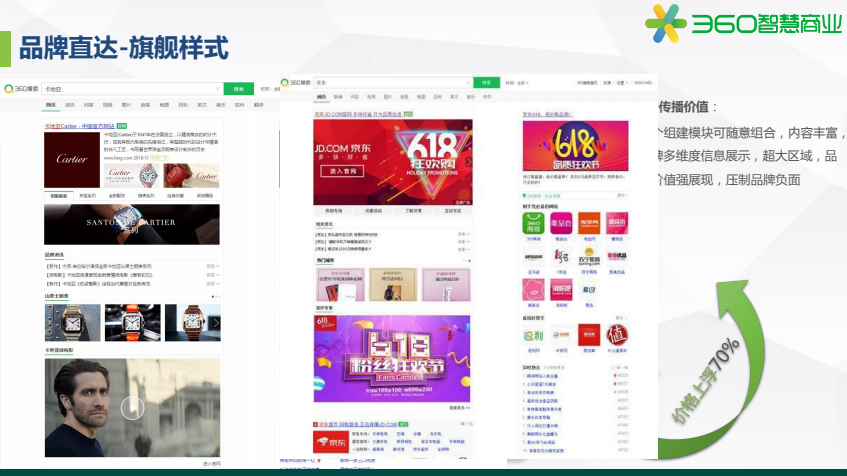Open the suning.com store icon
Screen dimensions: 847x476
coord(589,257)
